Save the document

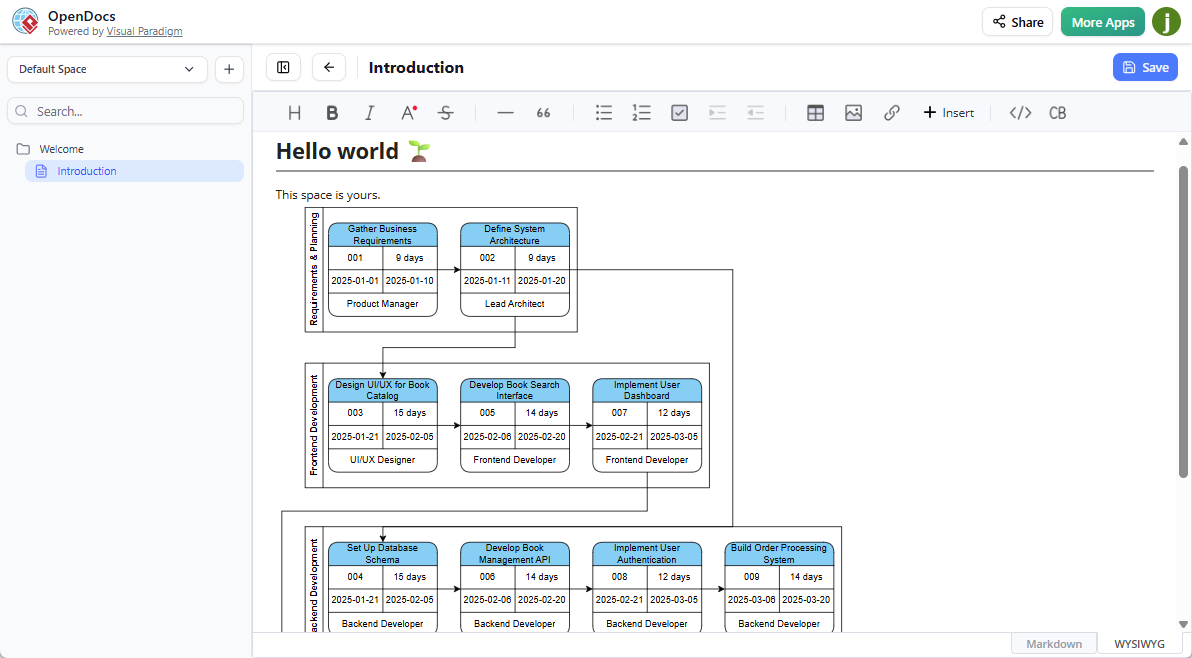pyautogui.click(x=1145, y=66)
